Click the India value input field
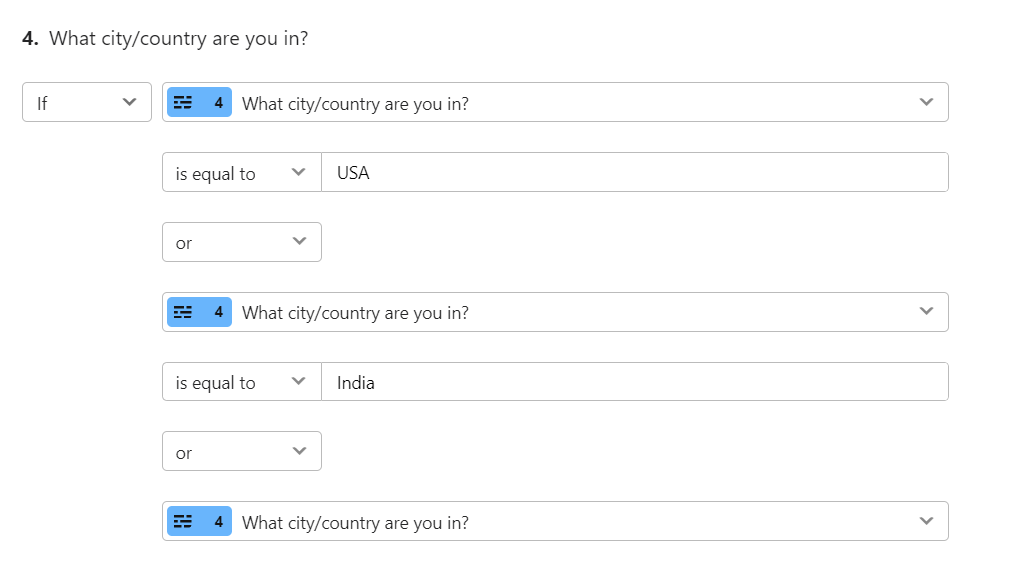This screenshot has height=562, width=1012. pos(635,381)
